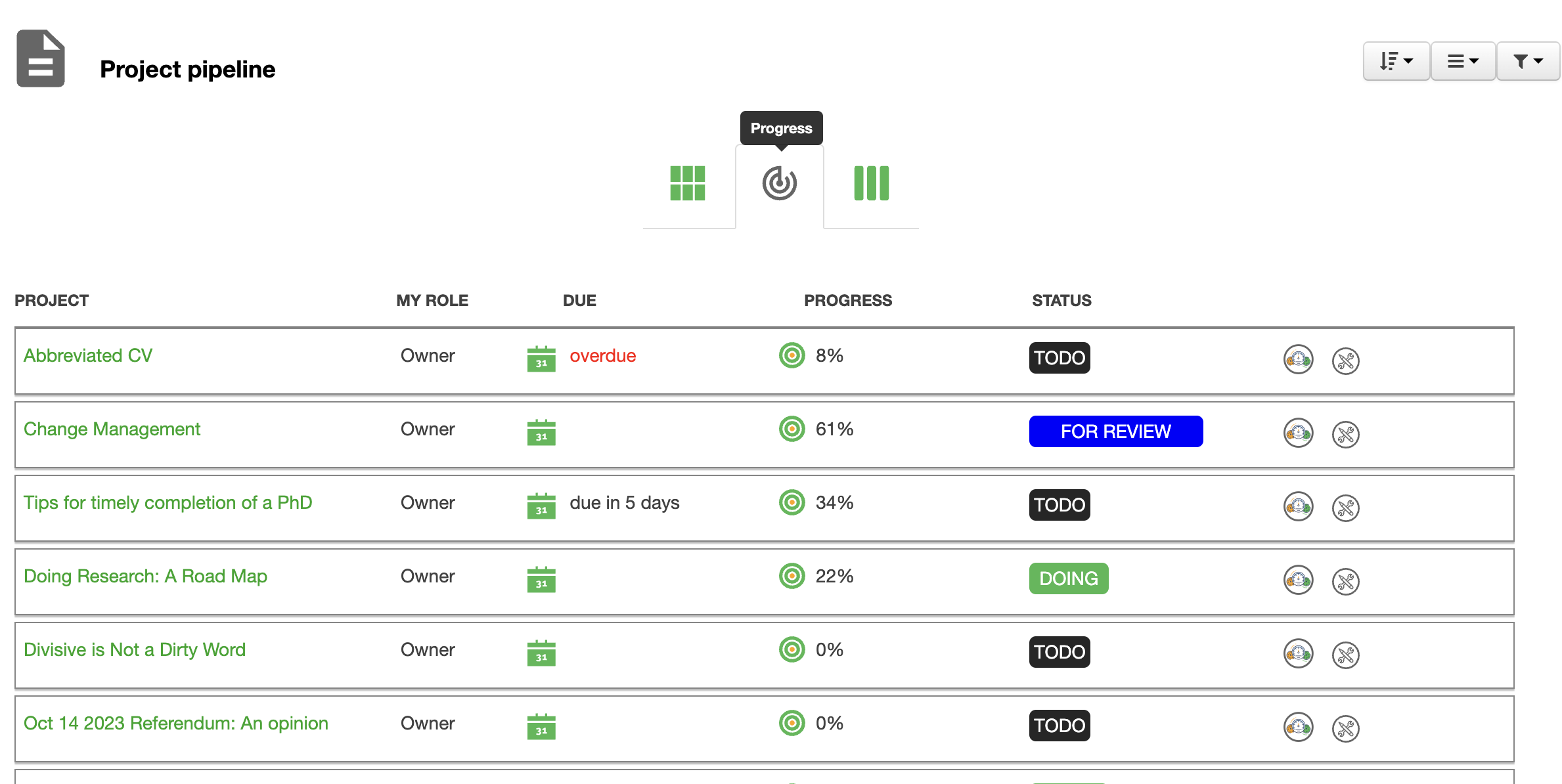Switch to the grid view tab
The height and width of the screenshot is (784, 1562).
[x=687, y=183]
